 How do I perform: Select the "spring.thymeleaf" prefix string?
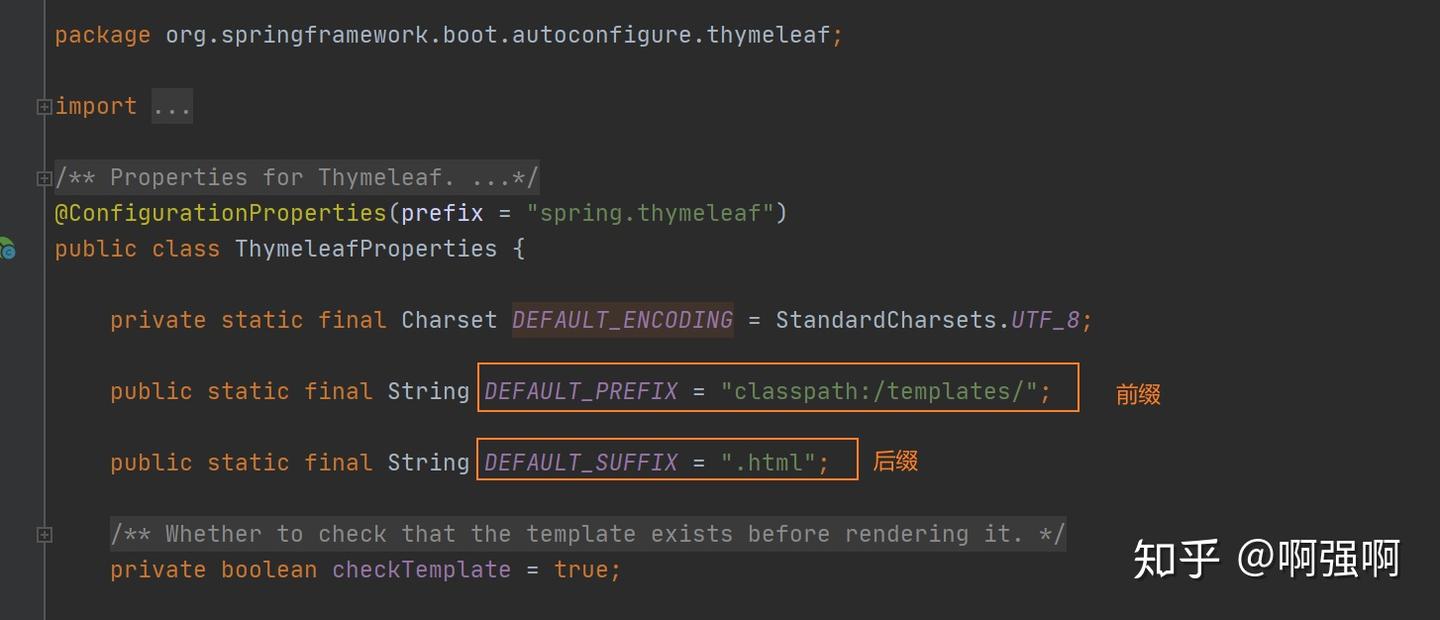[651, 213]
